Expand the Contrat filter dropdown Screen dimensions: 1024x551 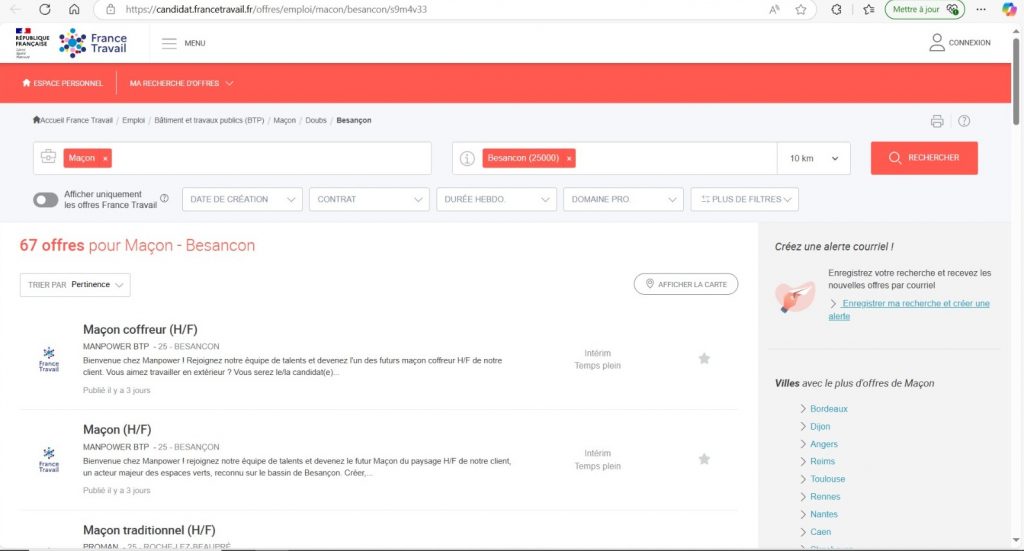coord(369,199)
